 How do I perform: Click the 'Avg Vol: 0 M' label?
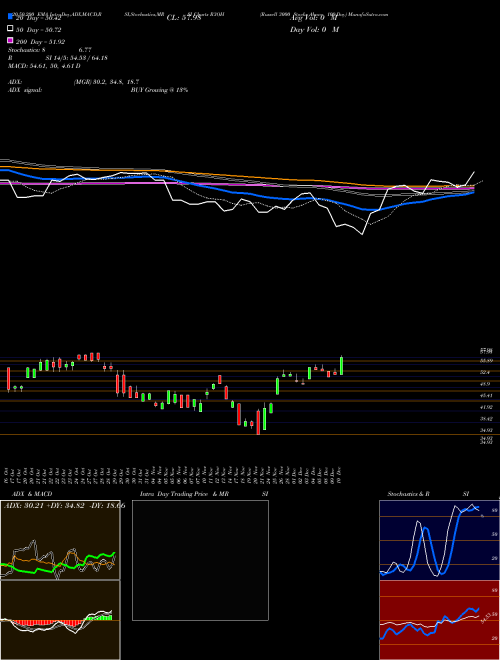coord(314,18)
